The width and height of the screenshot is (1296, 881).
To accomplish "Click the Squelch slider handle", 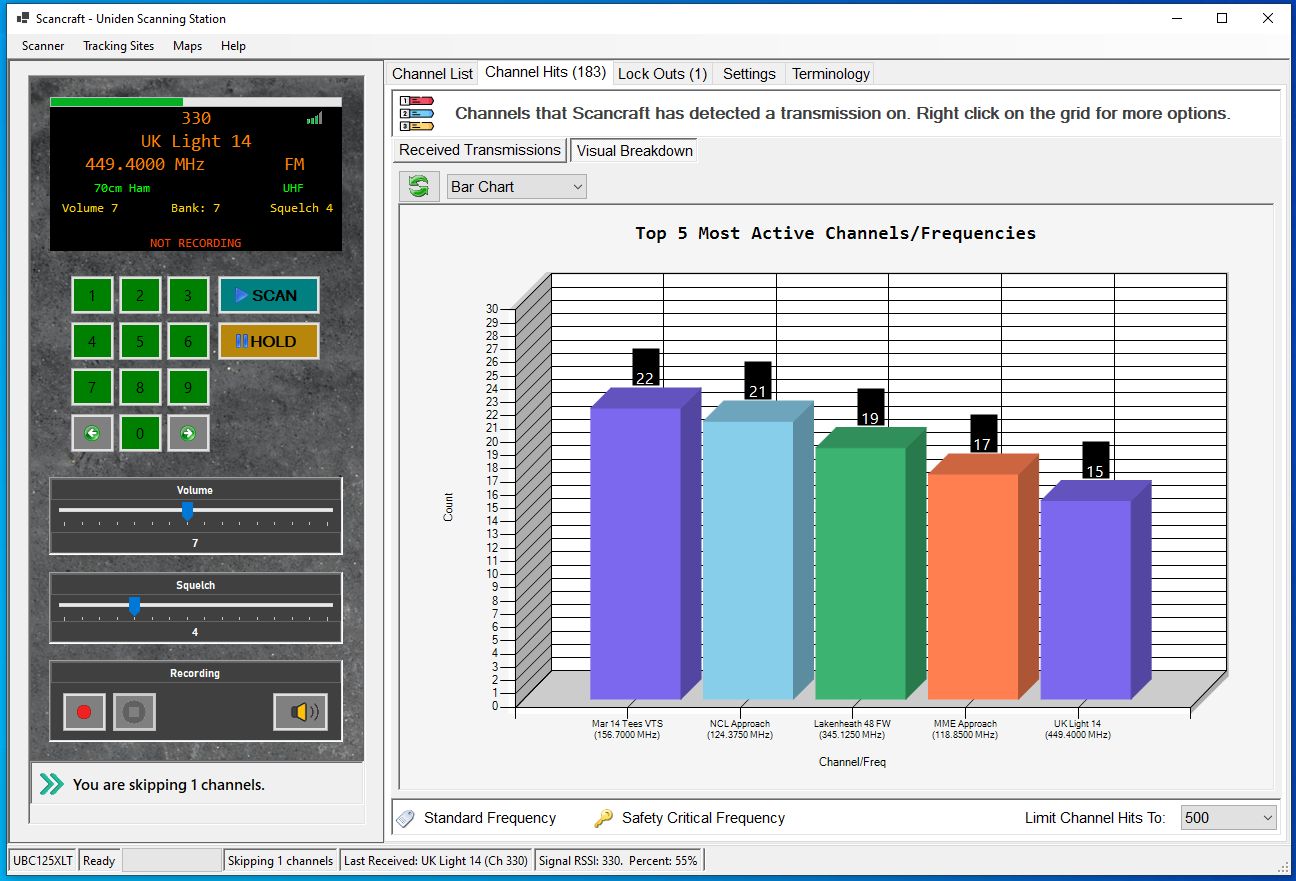I will point(134,606).
